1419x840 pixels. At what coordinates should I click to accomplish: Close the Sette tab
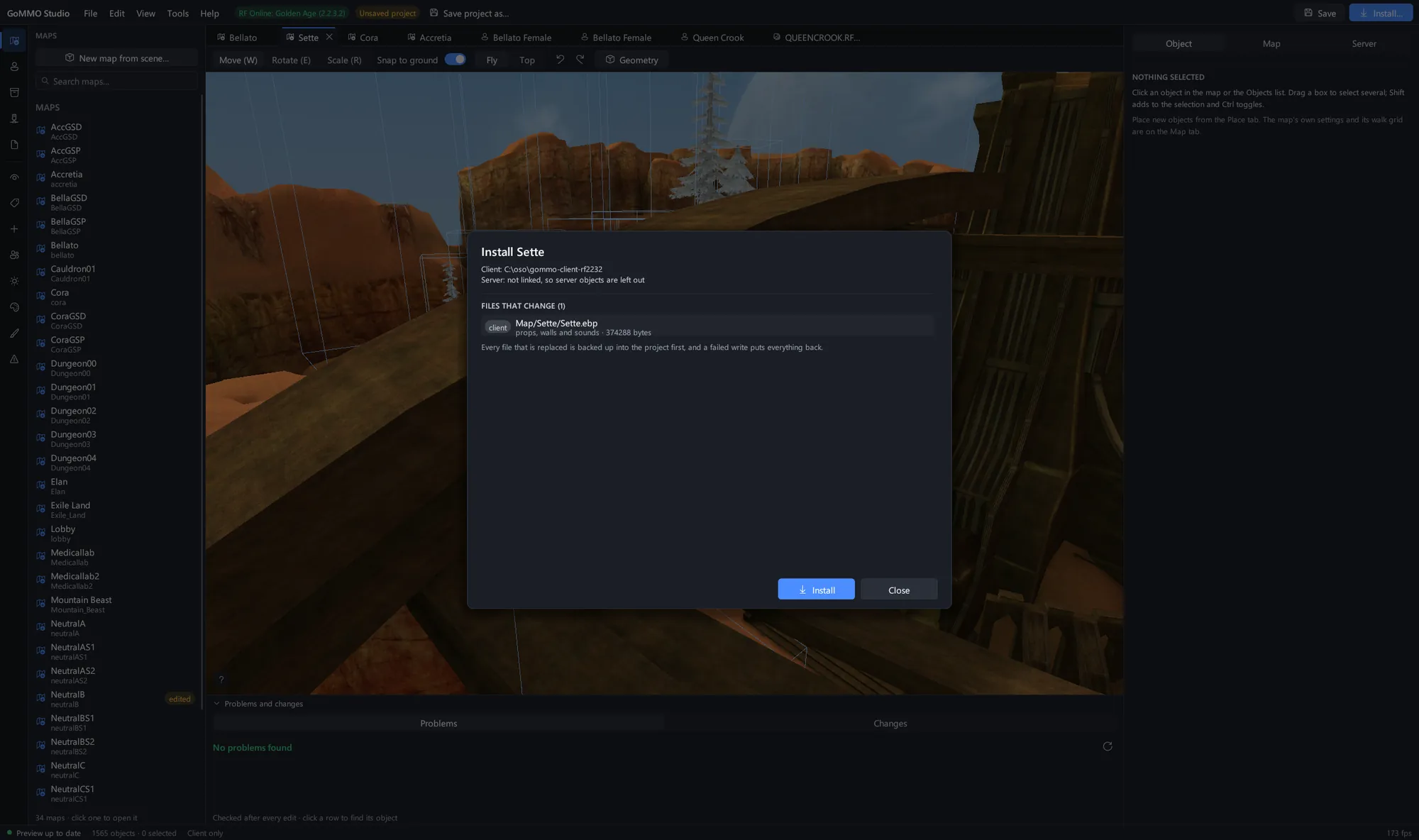pos(329,37)
